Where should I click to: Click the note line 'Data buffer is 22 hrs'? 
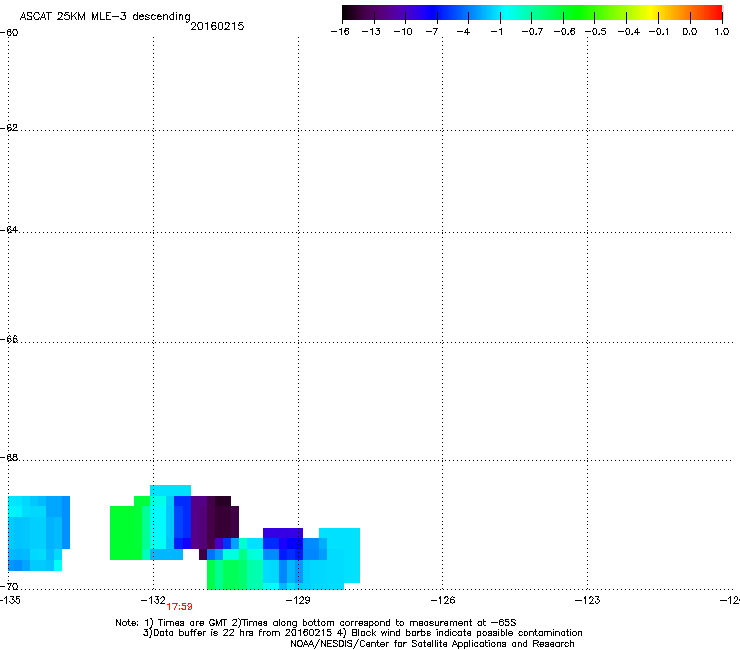(204, 633)
